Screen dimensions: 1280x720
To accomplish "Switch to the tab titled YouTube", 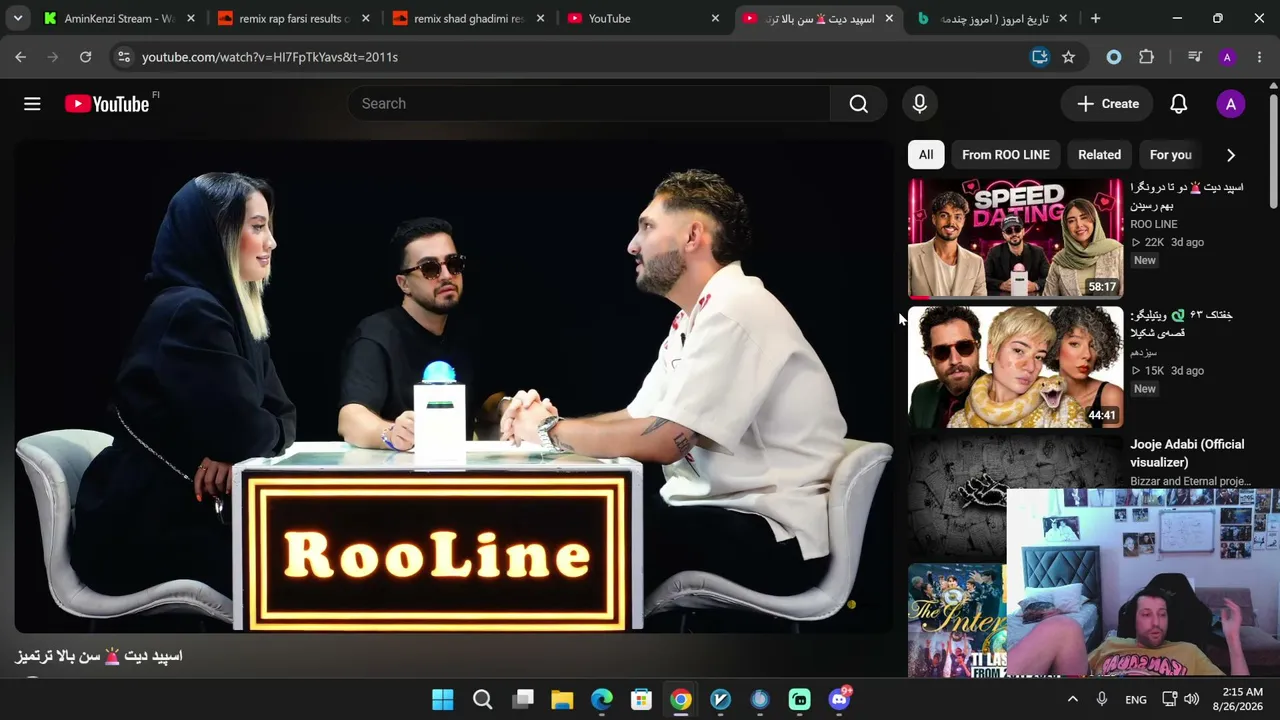I will click(x=643, y=18).
